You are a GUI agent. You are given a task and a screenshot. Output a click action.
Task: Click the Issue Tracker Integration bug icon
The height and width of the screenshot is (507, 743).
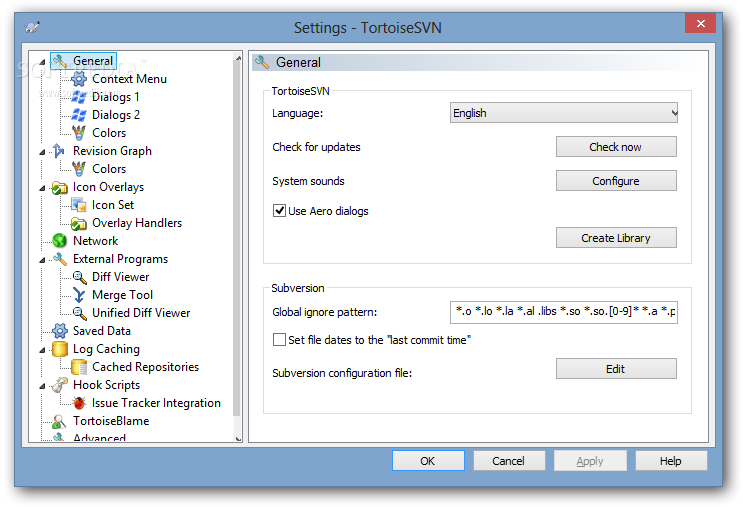point(79,403)
